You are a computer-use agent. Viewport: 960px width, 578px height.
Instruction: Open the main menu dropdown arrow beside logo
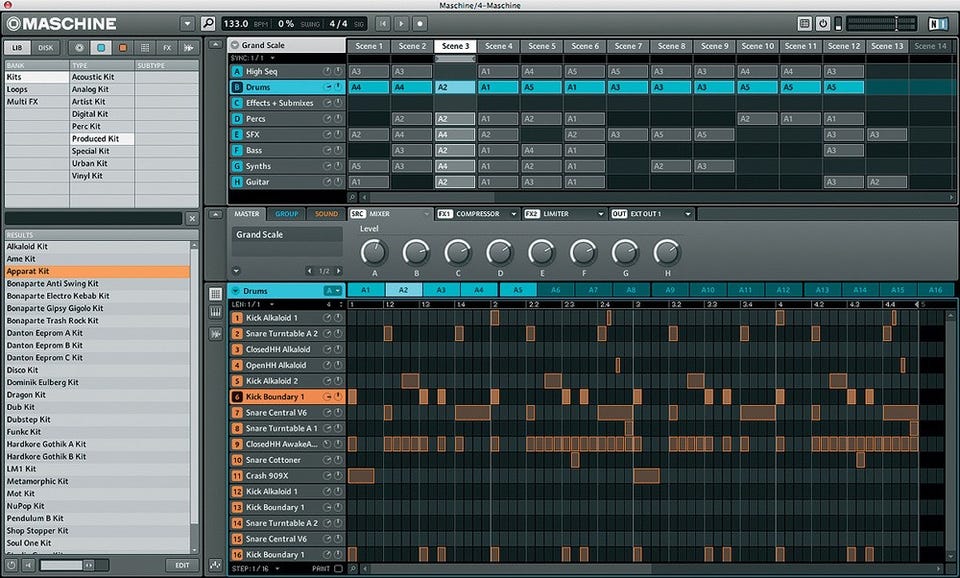pos(188,23)
